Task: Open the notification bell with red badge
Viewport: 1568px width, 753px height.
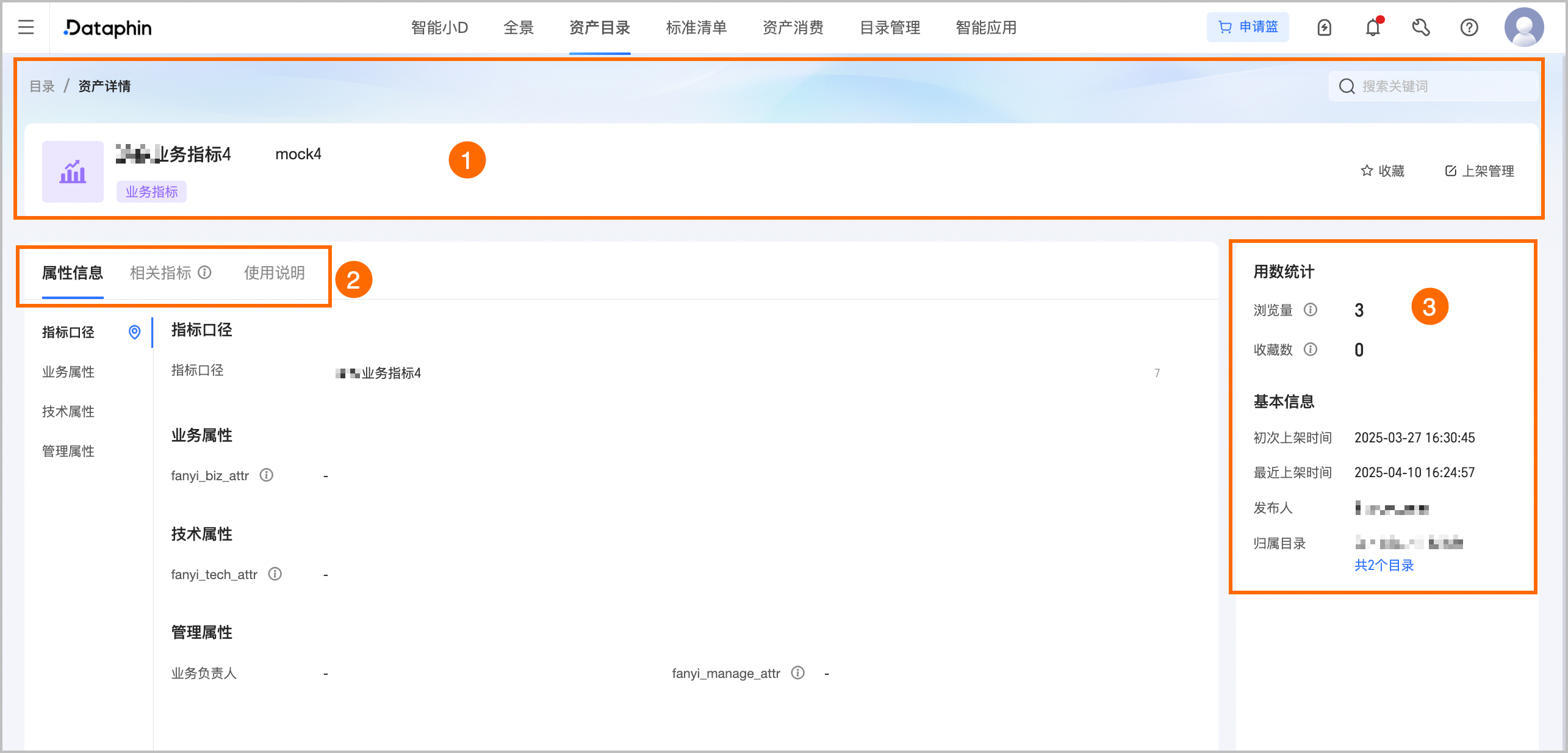Action: pos(1372,27)
